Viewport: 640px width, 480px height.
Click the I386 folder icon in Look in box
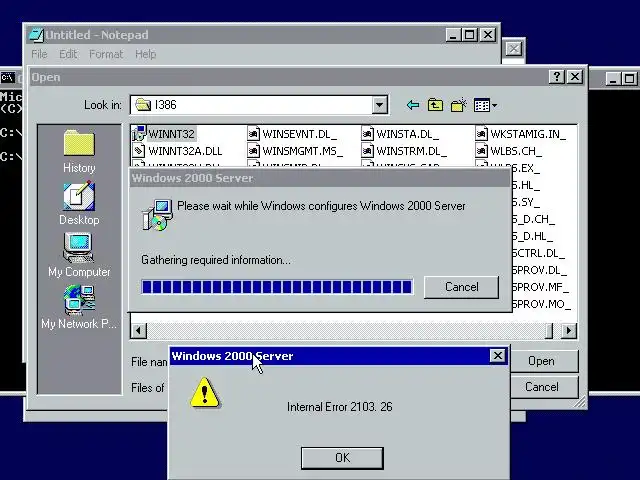(143, 104)
